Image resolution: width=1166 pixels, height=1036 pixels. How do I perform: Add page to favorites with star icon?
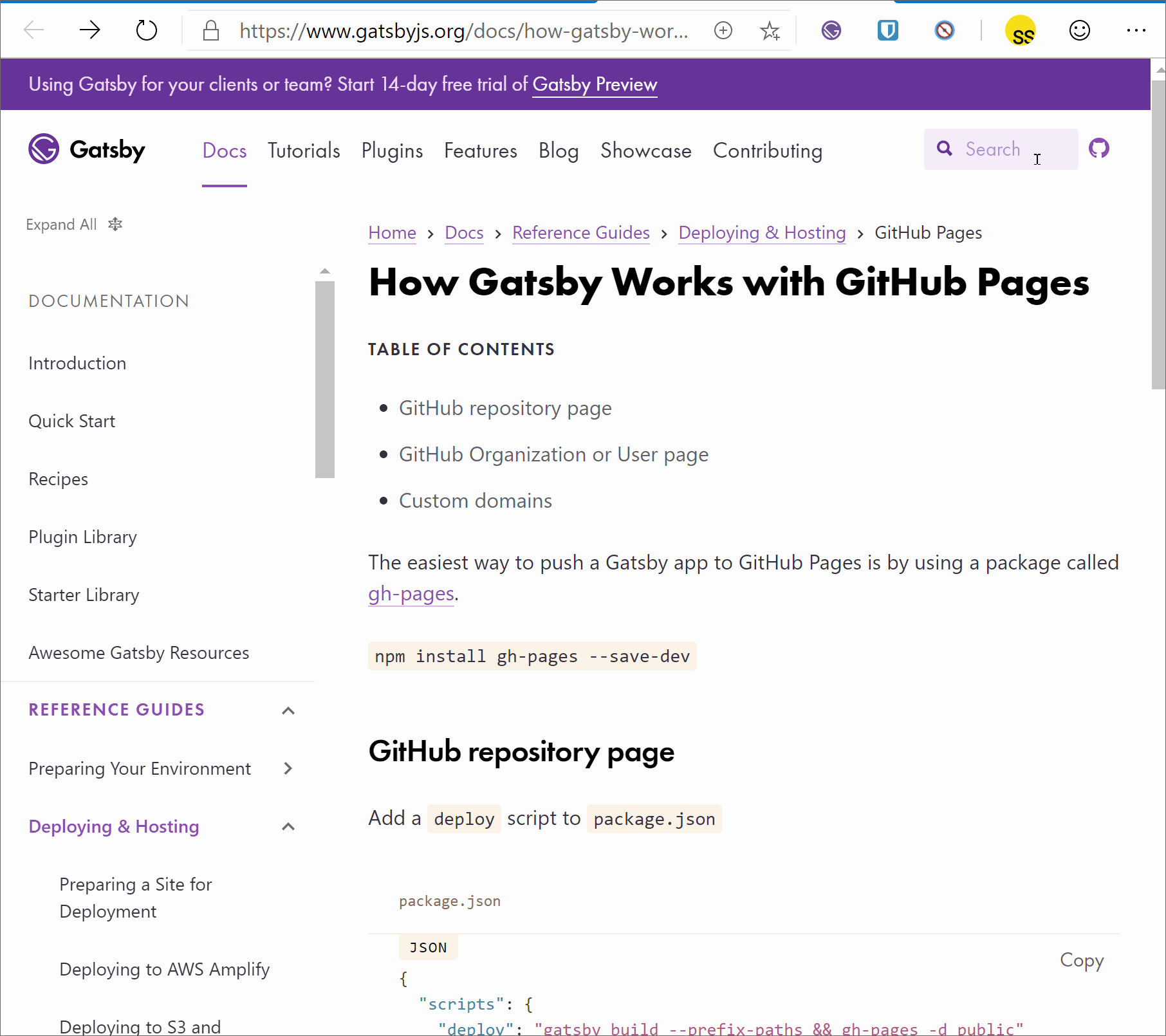tap(770, 30)
